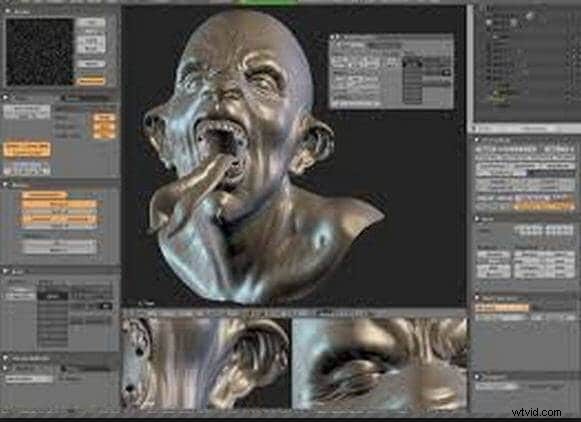This screenshot has width=581, height=422.
Task: Collapse the left panel containing the dark list
Action: 6,271
